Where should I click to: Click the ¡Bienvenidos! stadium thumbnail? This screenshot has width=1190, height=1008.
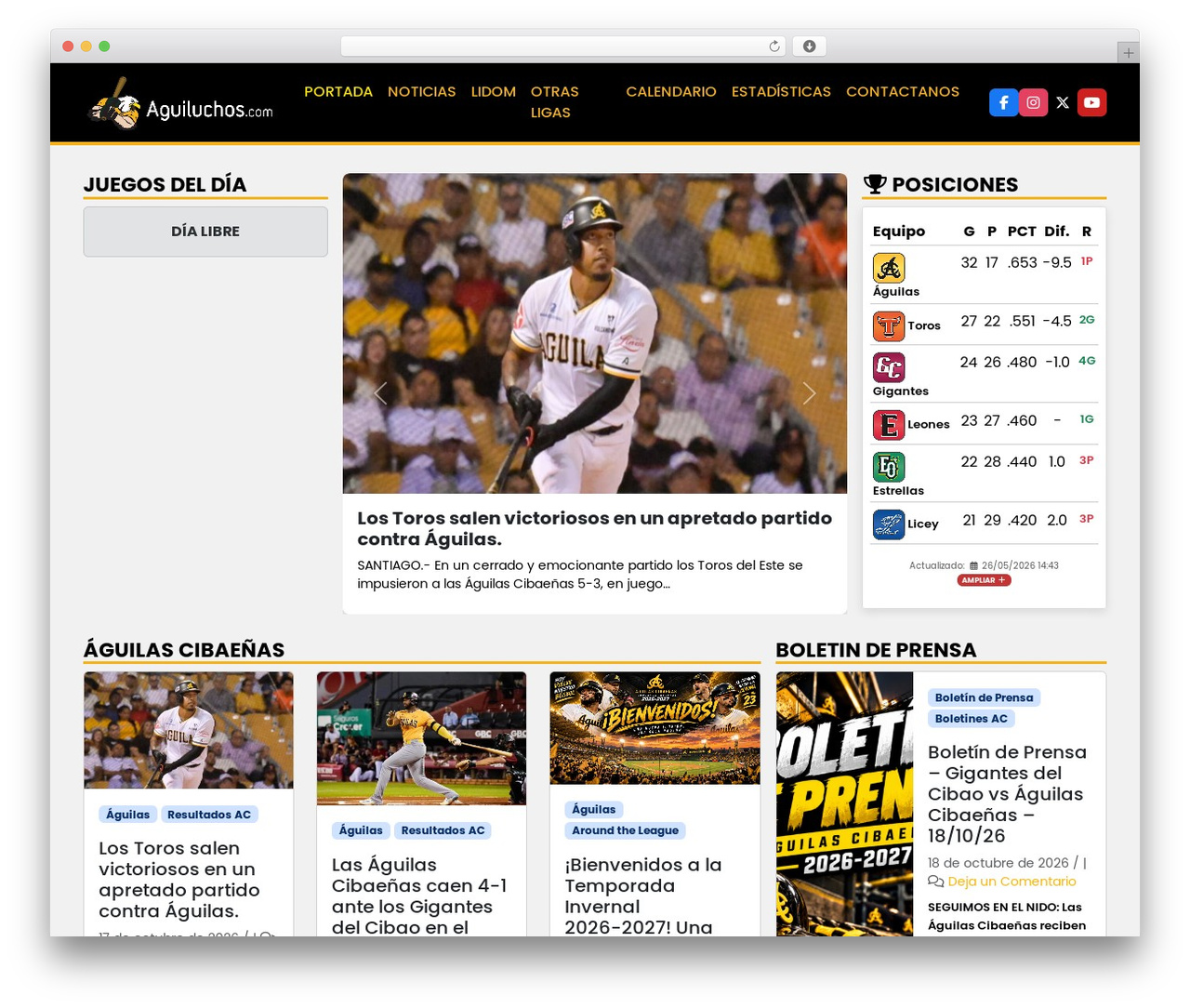(654, 728)
